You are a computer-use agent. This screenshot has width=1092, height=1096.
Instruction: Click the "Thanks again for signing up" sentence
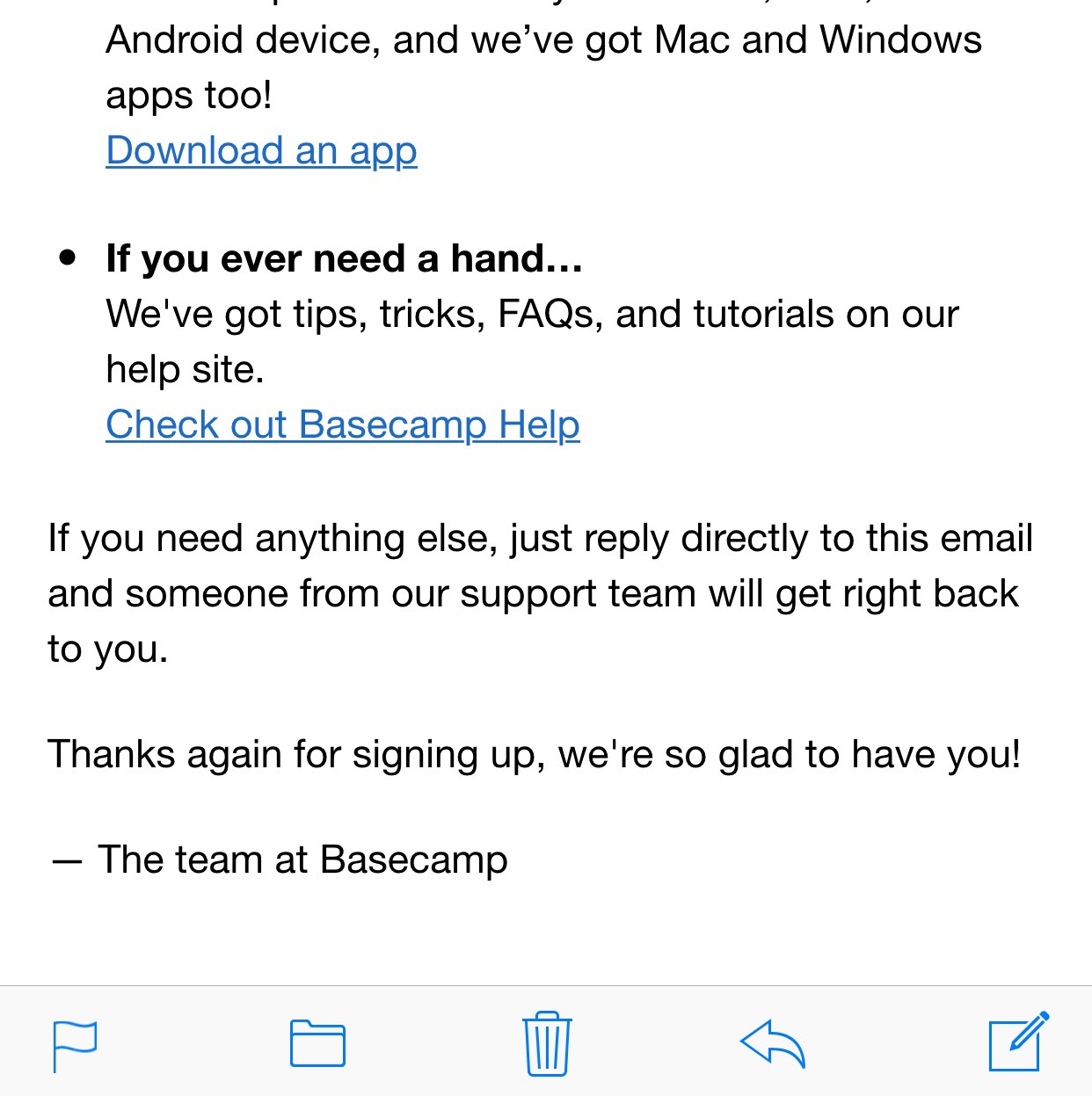coord(534,754)
